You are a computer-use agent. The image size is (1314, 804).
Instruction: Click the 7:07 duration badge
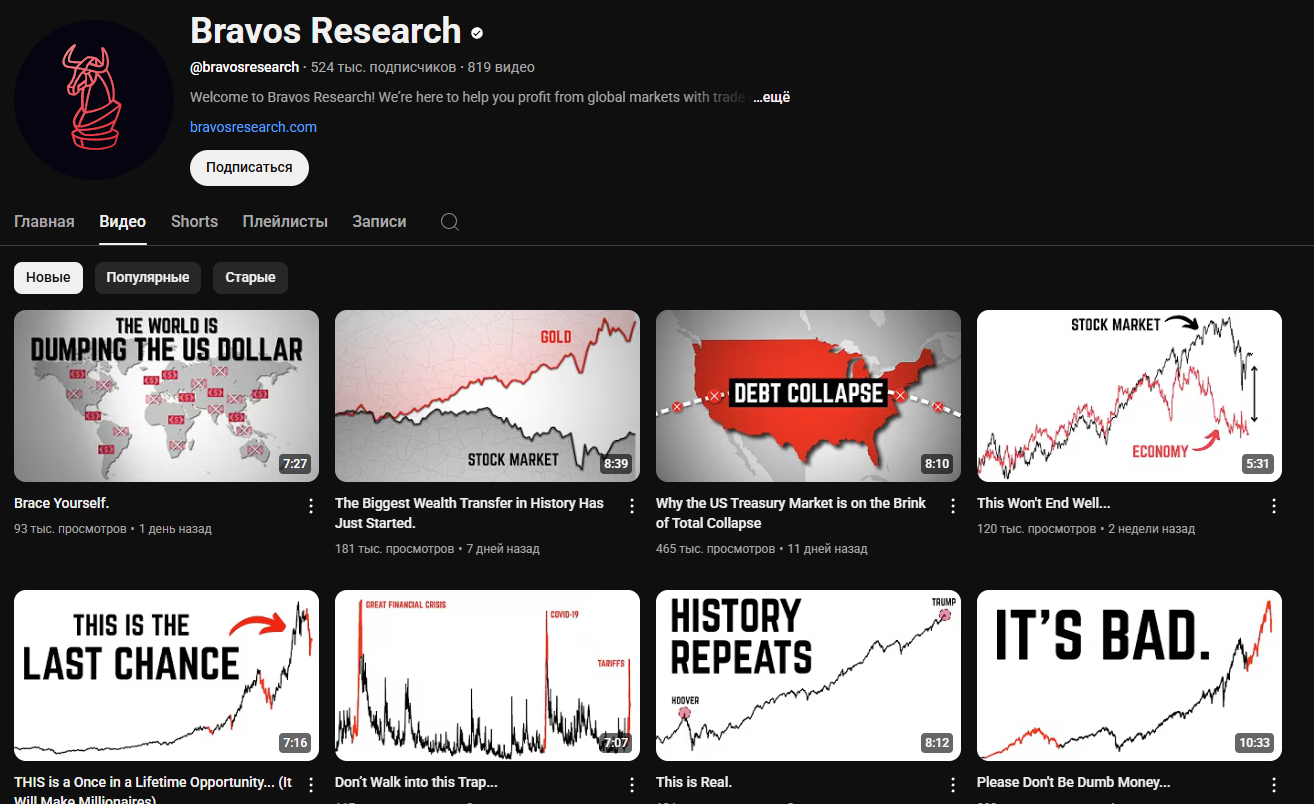(x=616, y=743)
